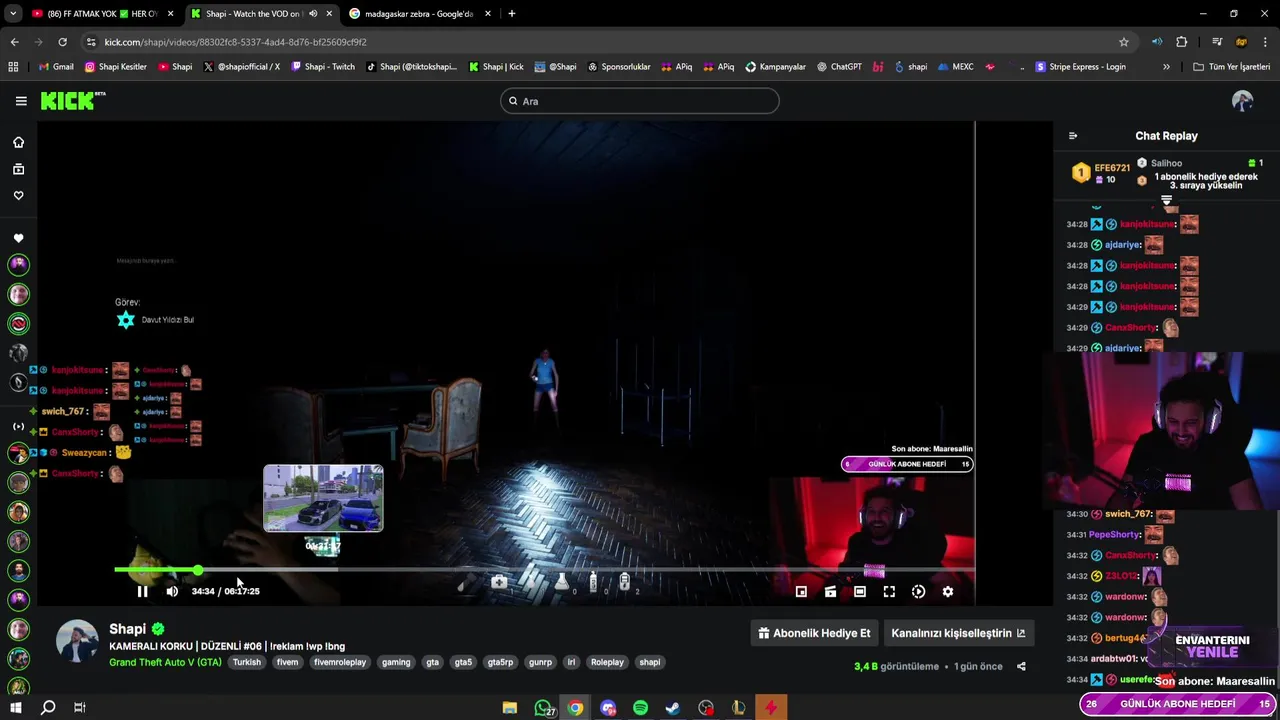Open the Chrome extensions menu
The height and width of the screenshot is (720, 1280).
[x=1182, y=42]
